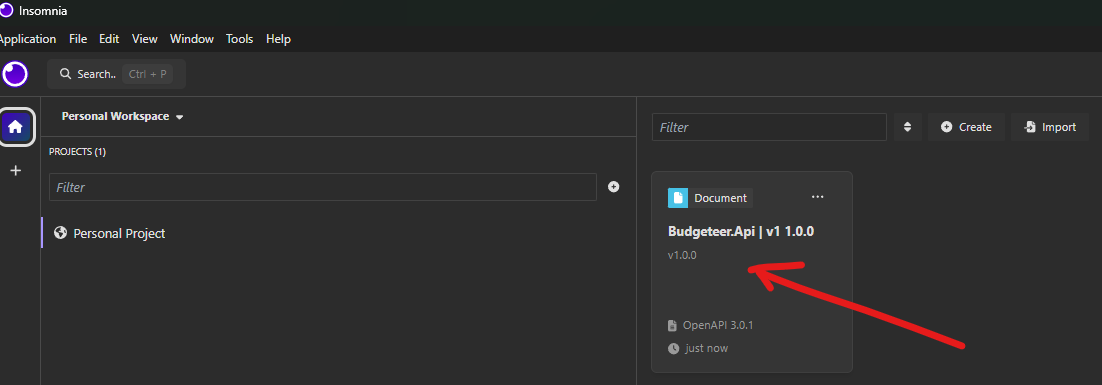Click the globe icon beside Personal Project
This screenshot has height=385, width=1102.
[60, 233]
